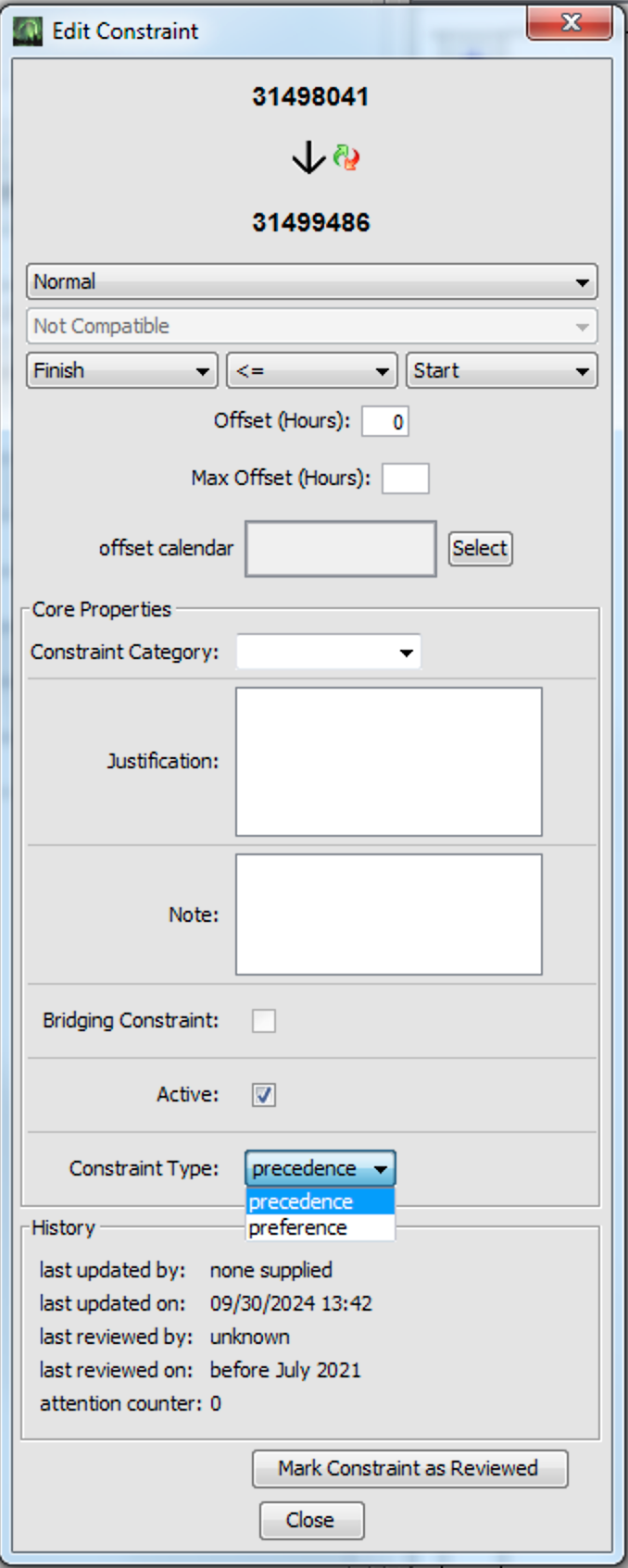Click the Select button for offset calendar
The height and width of the screenshot is (1568, 628).
point(480,548)
